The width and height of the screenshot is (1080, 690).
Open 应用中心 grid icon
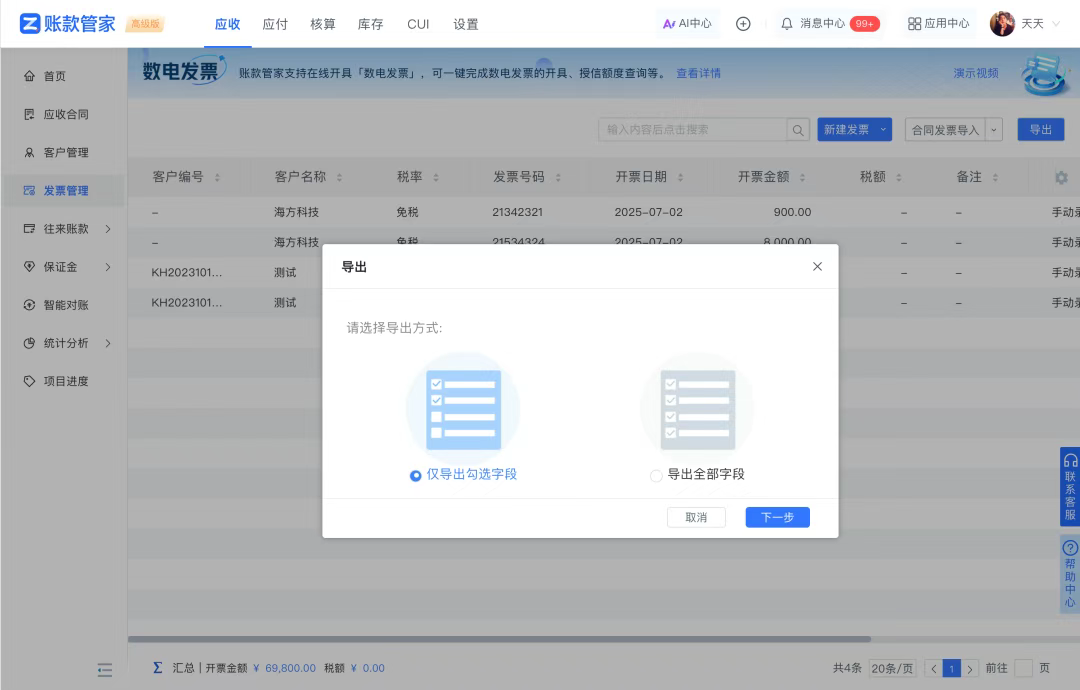click(x=914, y=24)
